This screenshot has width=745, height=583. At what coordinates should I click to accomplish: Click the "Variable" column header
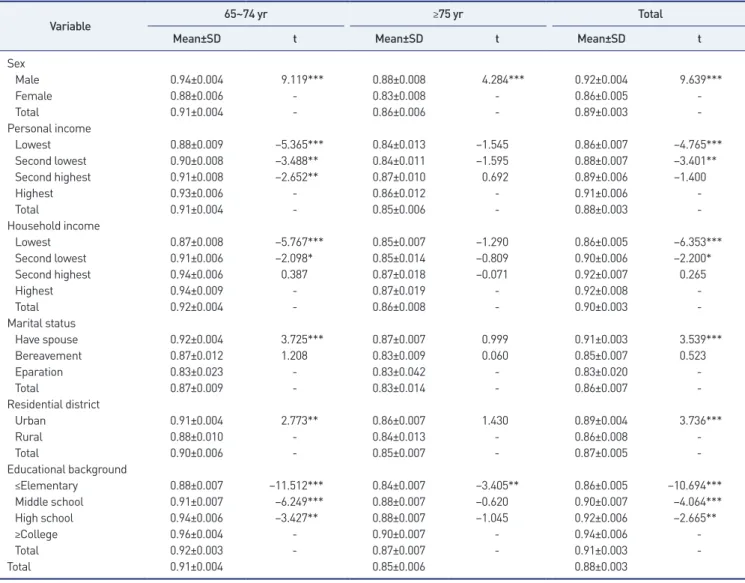click(x=70, y=26)
